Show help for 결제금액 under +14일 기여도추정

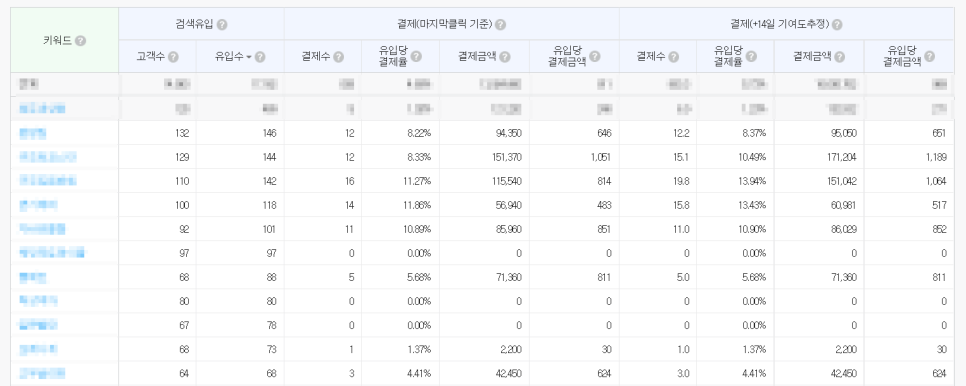point(840,57)
